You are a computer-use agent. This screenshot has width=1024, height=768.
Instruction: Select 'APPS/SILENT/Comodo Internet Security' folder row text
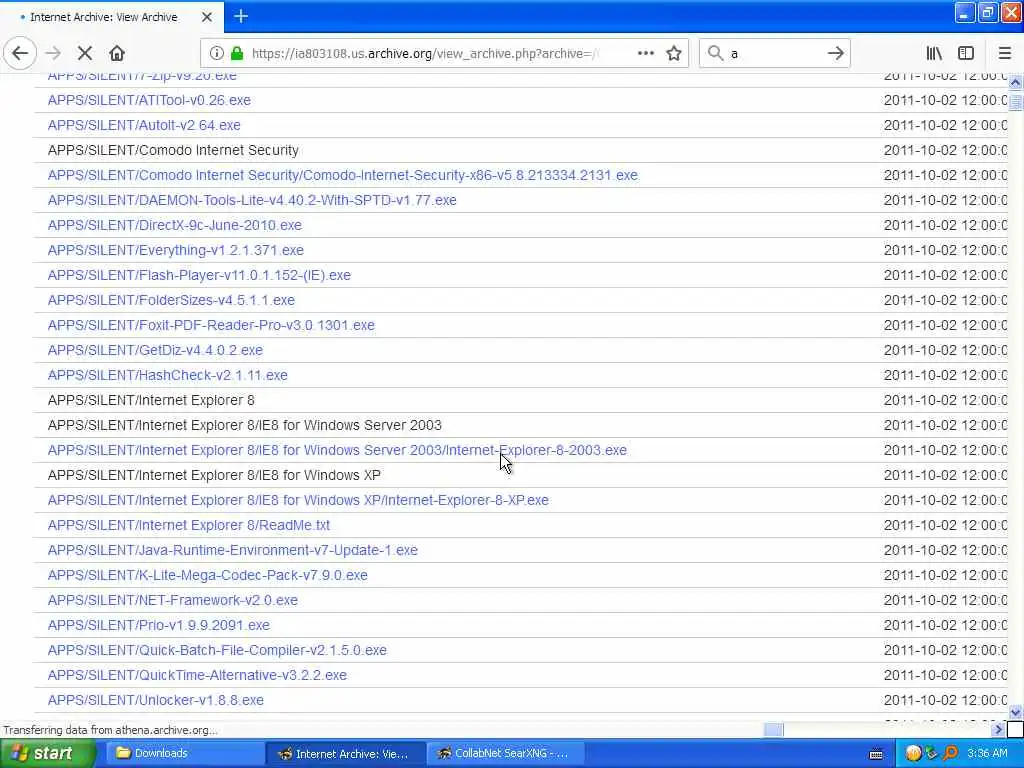pos(173,150)
